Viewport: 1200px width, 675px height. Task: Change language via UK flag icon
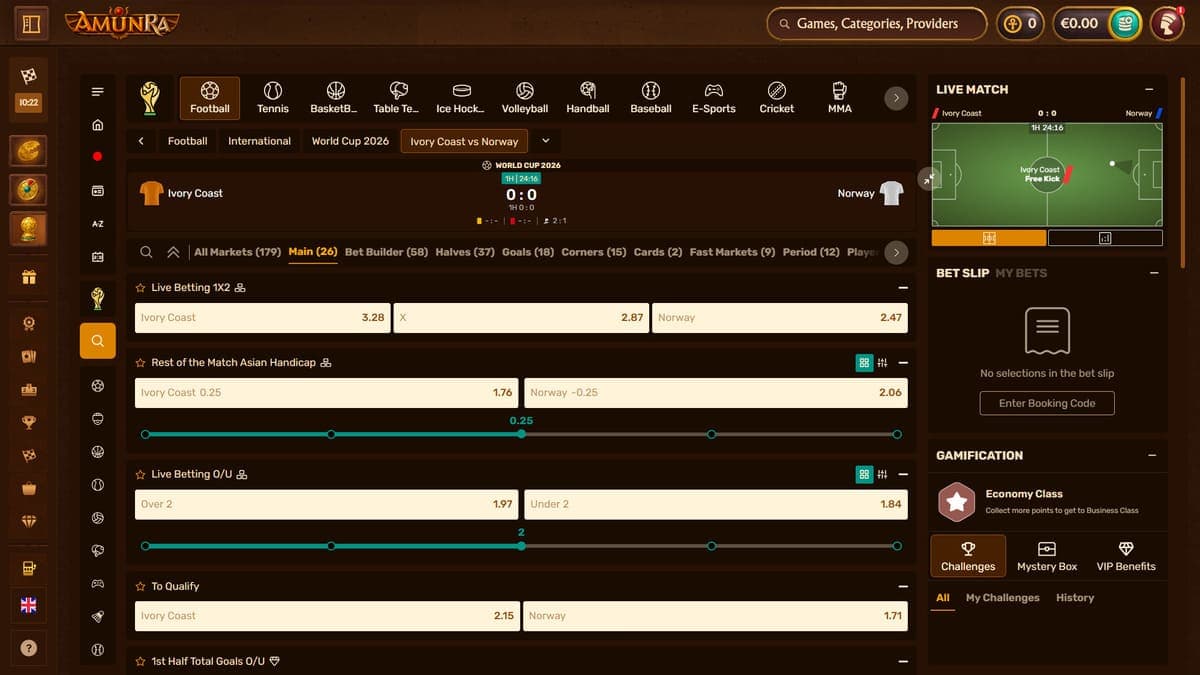[29, 604]
